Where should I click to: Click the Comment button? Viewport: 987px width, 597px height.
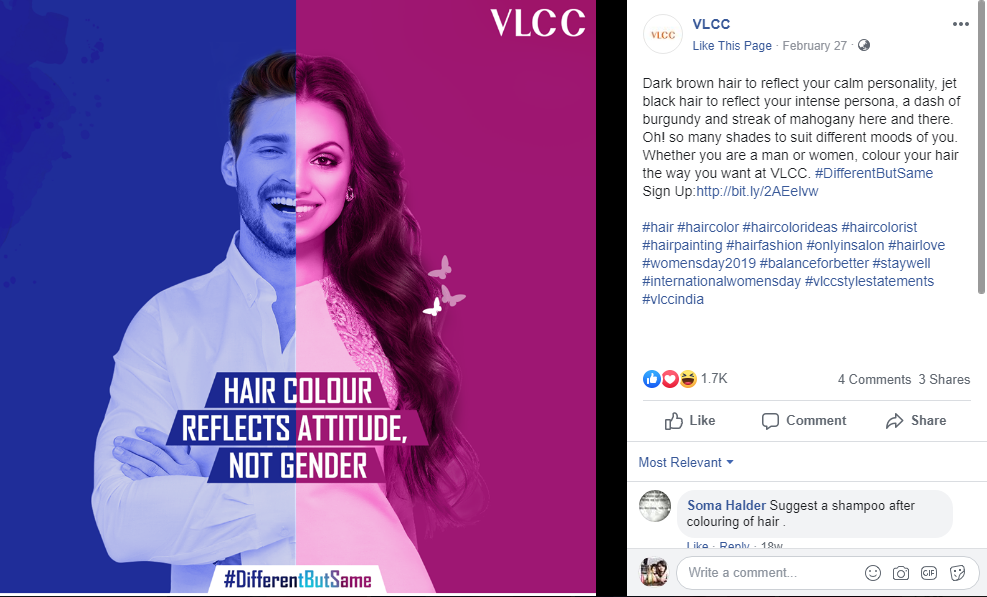point(804,421)
